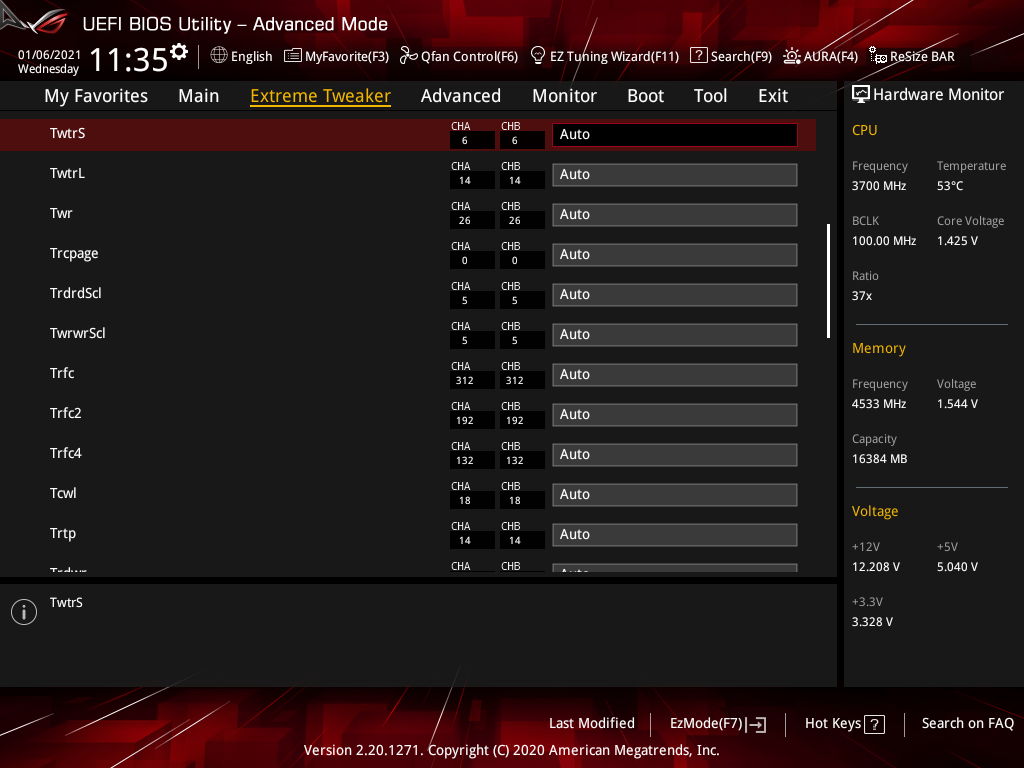Click the settings gear next to the clock

point(178,51)
